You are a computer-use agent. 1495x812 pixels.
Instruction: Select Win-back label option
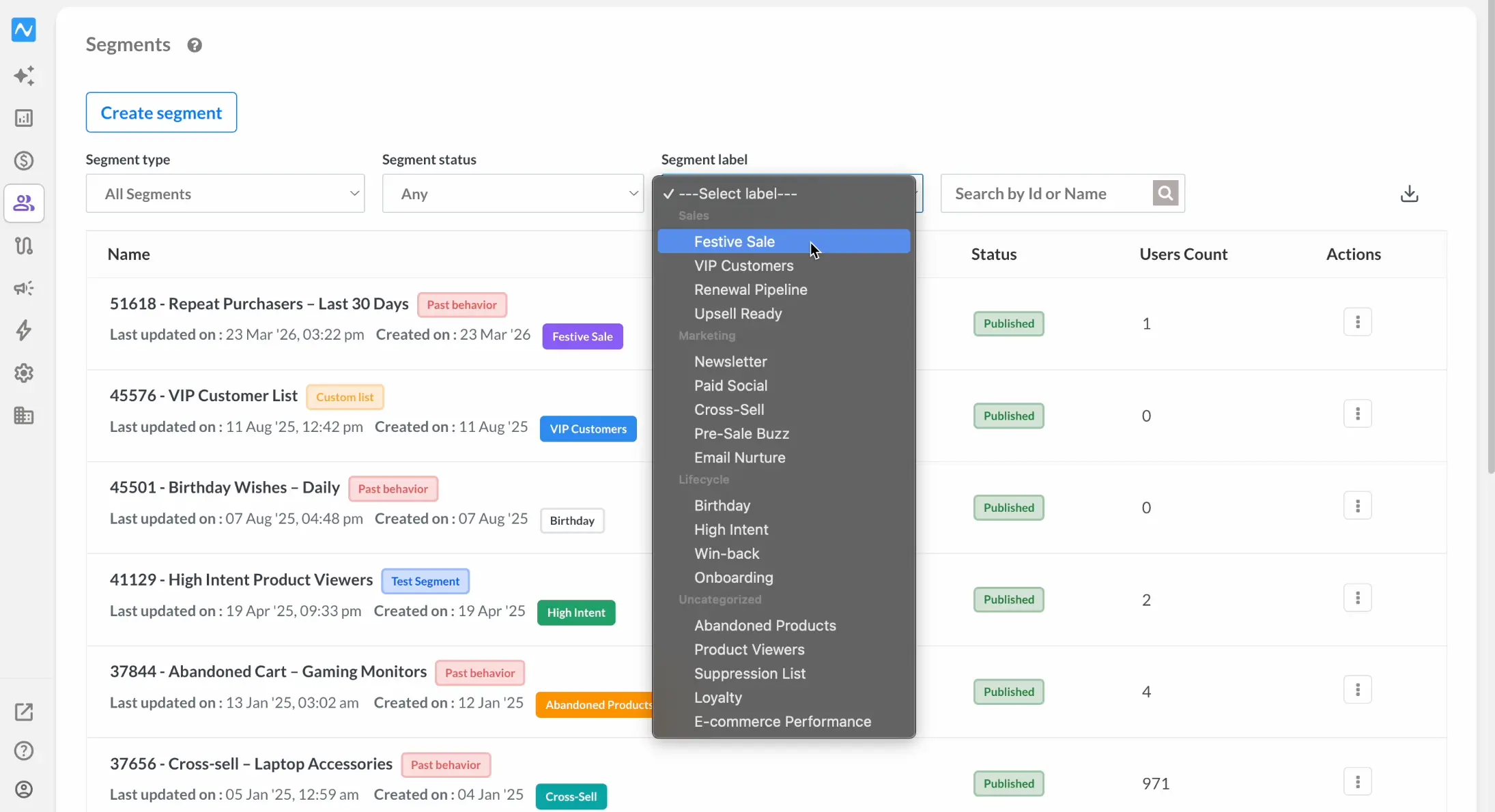[x=784, y=553]
